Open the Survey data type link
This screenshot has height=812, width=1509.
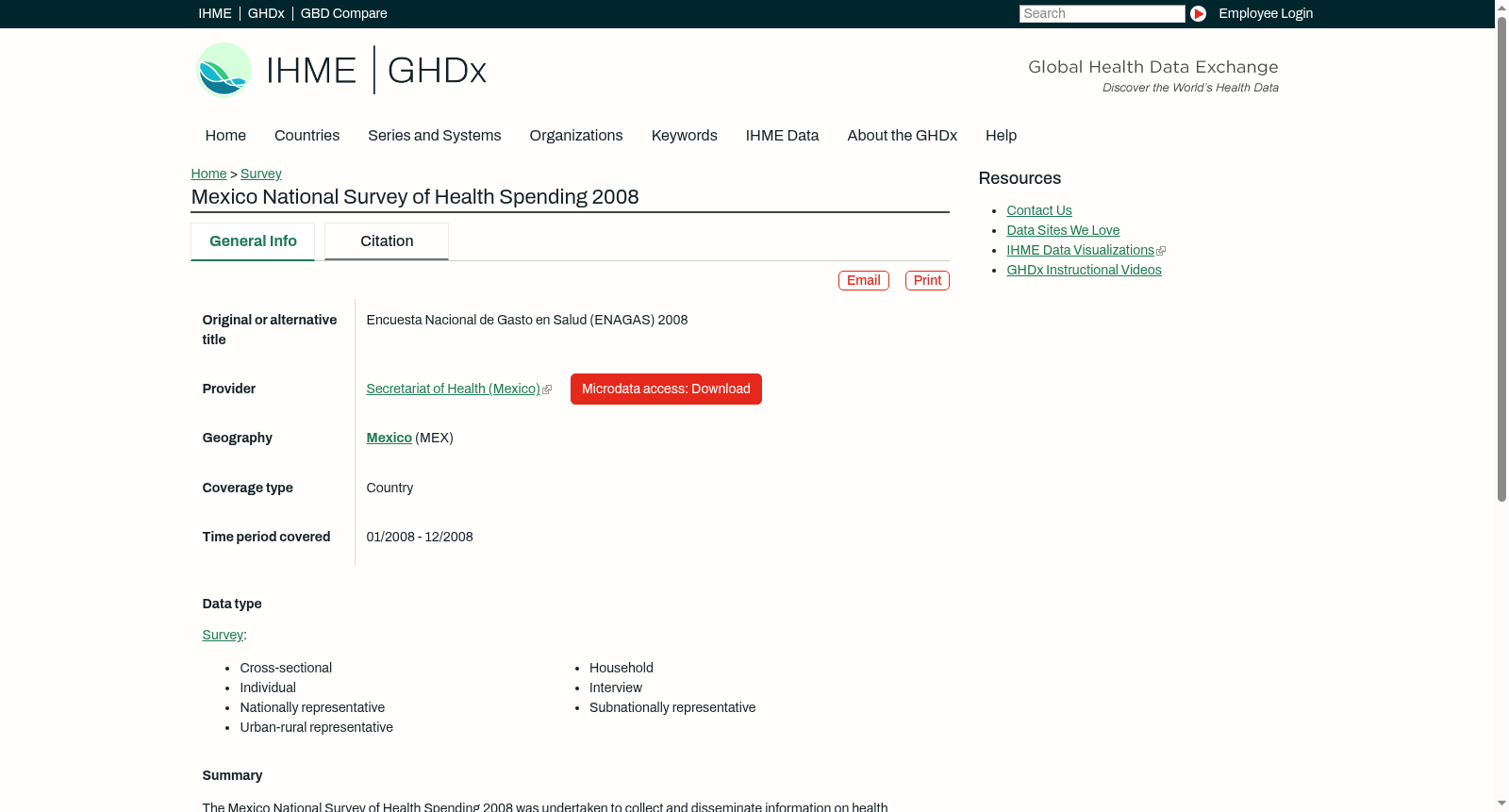(223, 635)
